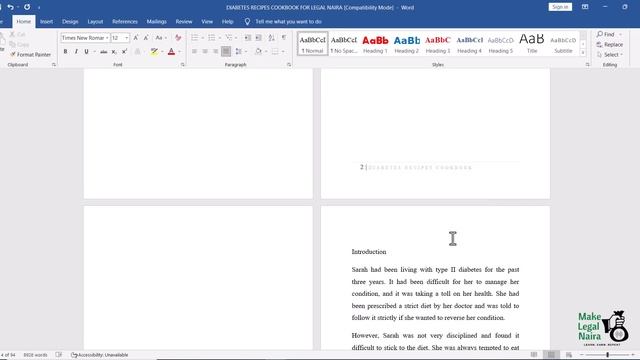
Task: Click the Borders icon in Paragraph group
Action: [275, 51]
